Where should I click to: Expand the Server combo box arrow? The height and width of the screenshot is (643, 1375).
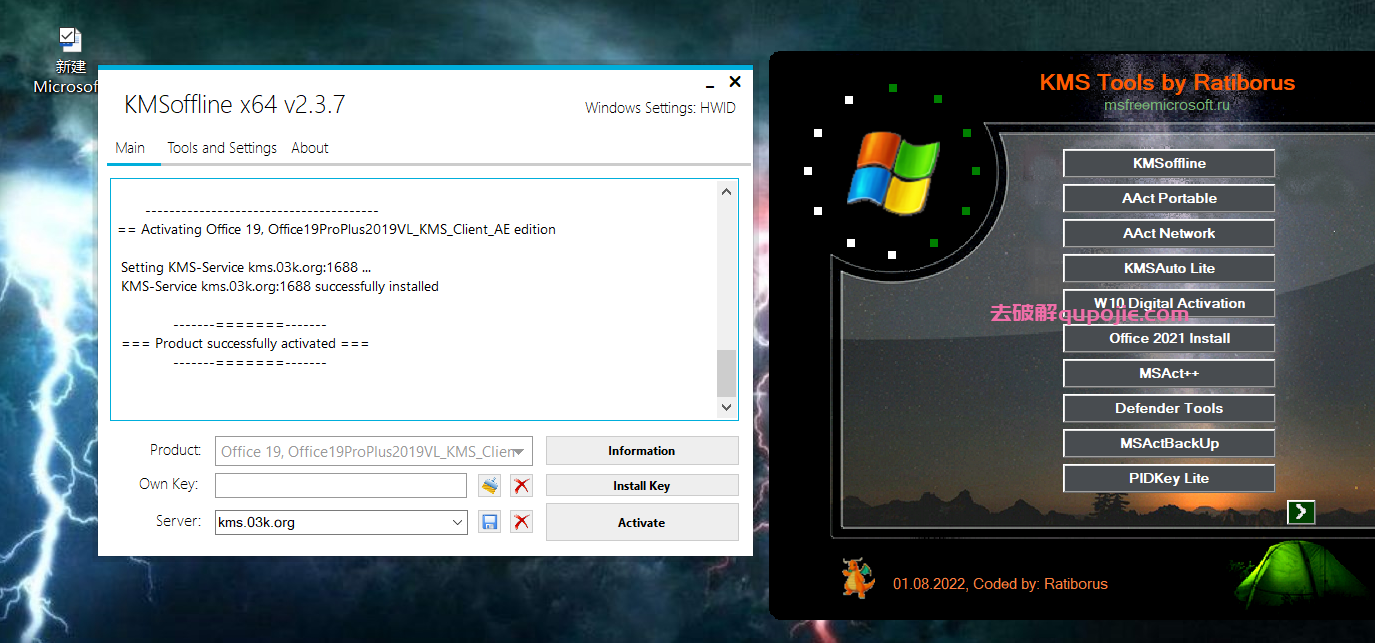tap(457, 522)
